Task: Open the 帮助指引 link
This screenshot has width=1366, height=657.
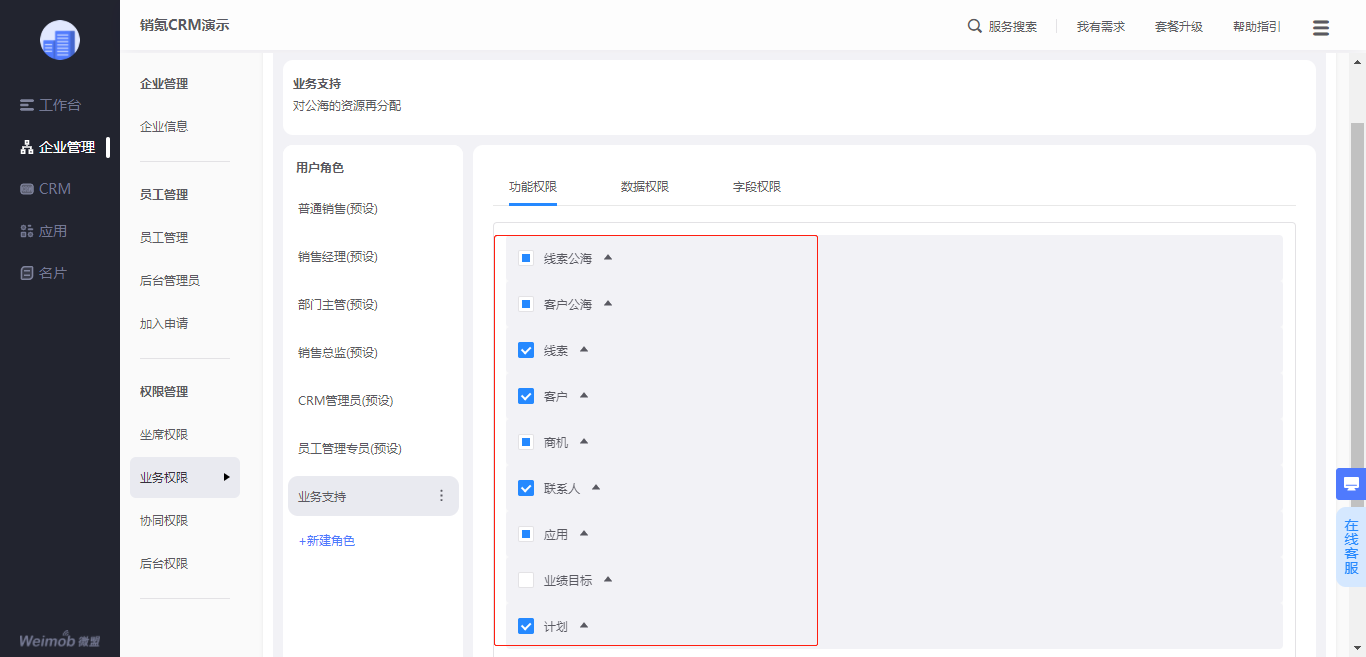Action: [1257, 27]
